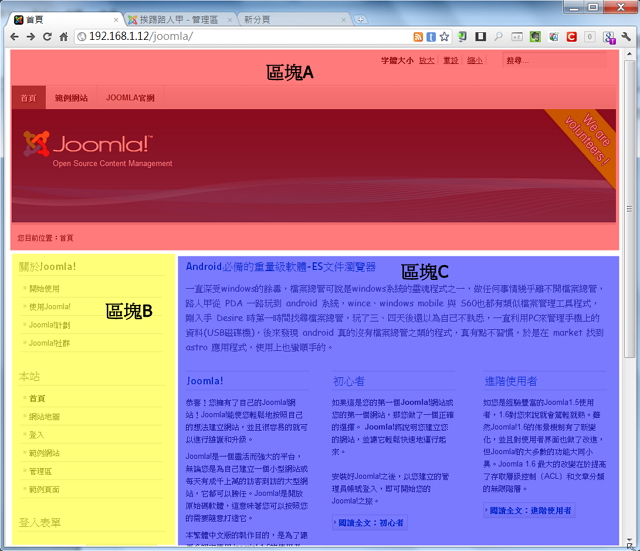Switch to the 挨踢路人甲 - 管理區 tab
Screen dimensions: 640x551
point(179,20)
